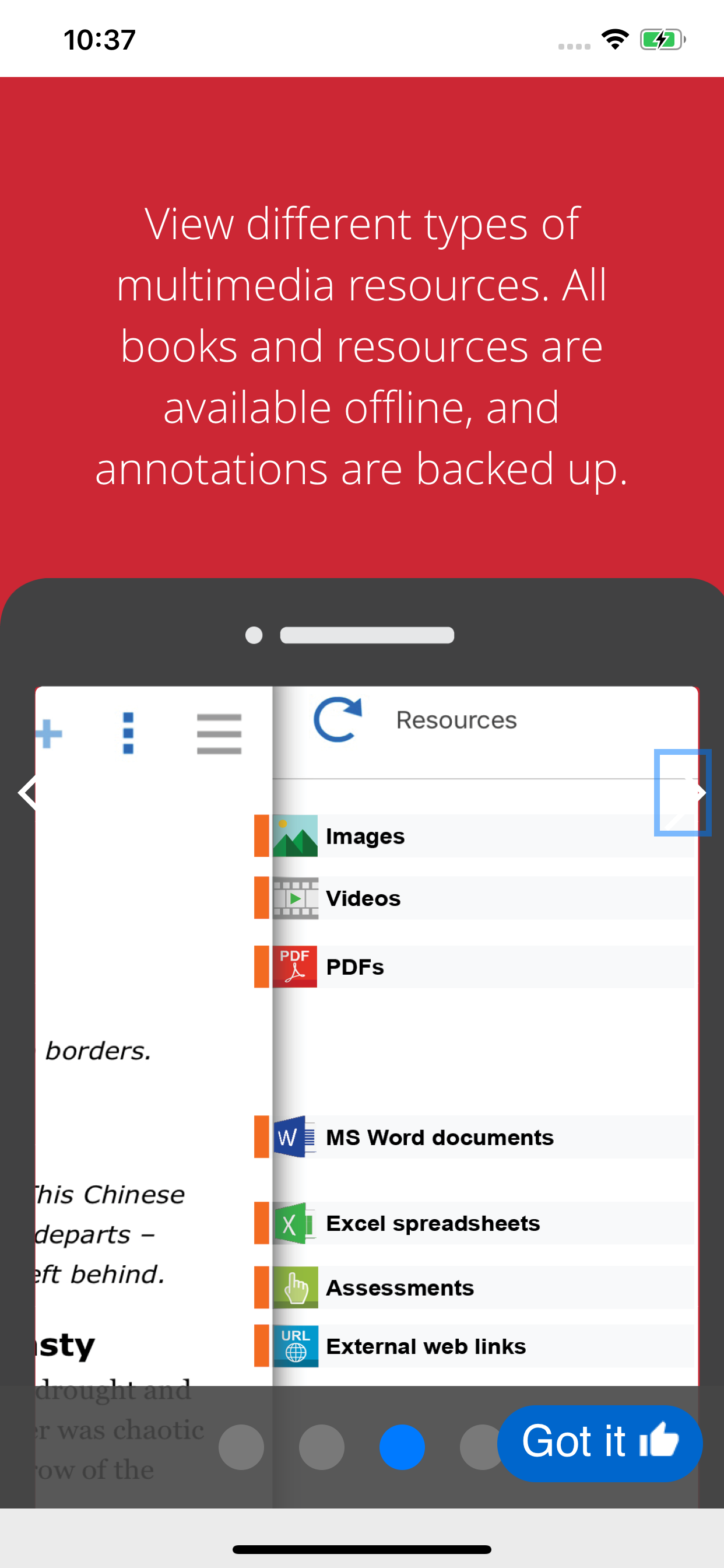Screen dimensions: 724x1568
Task: Select the first page indicator dot
Action: [241, 1447]
